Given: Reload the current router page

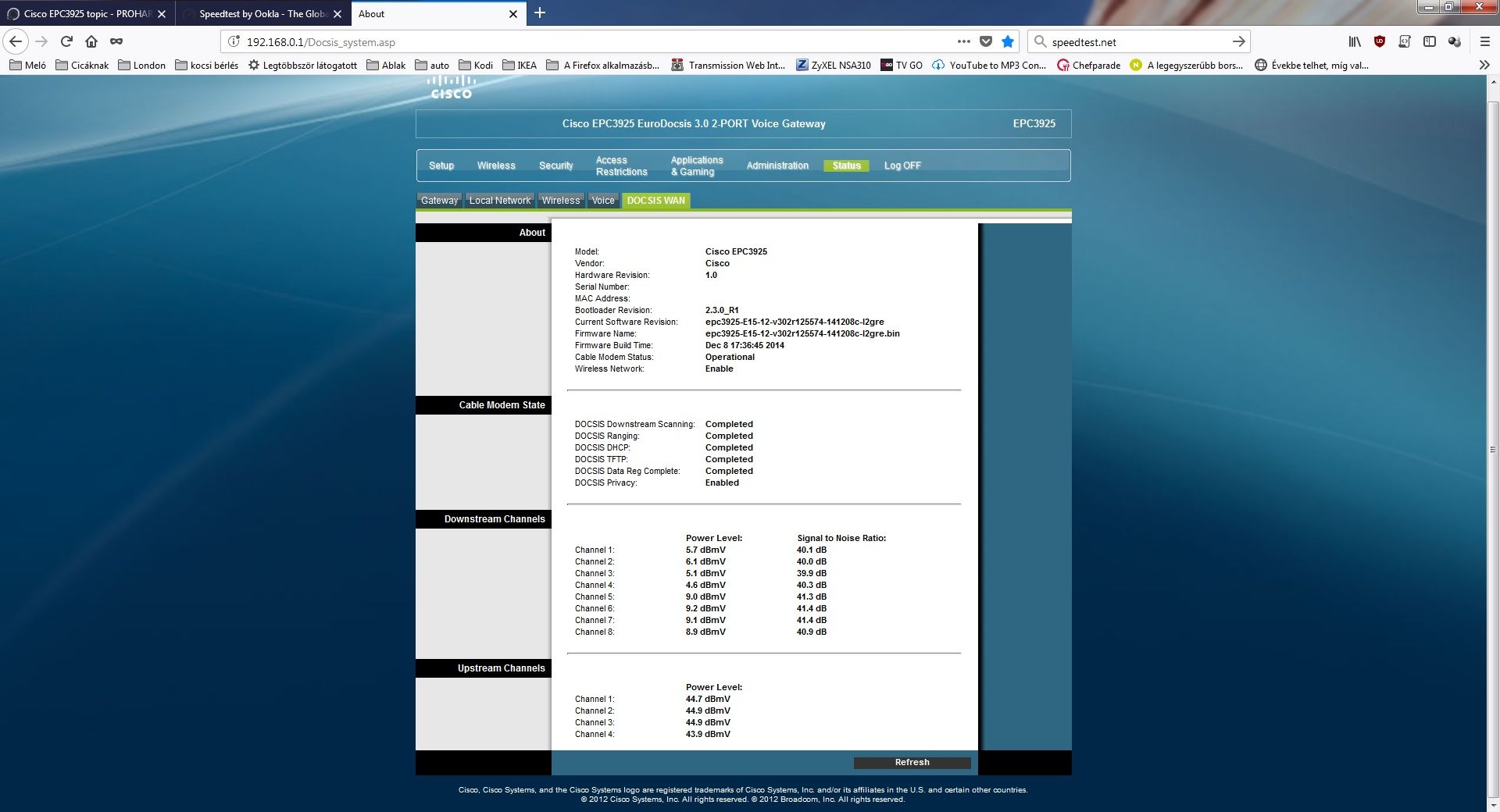Looking at the screenshot, I should point(66,41).
